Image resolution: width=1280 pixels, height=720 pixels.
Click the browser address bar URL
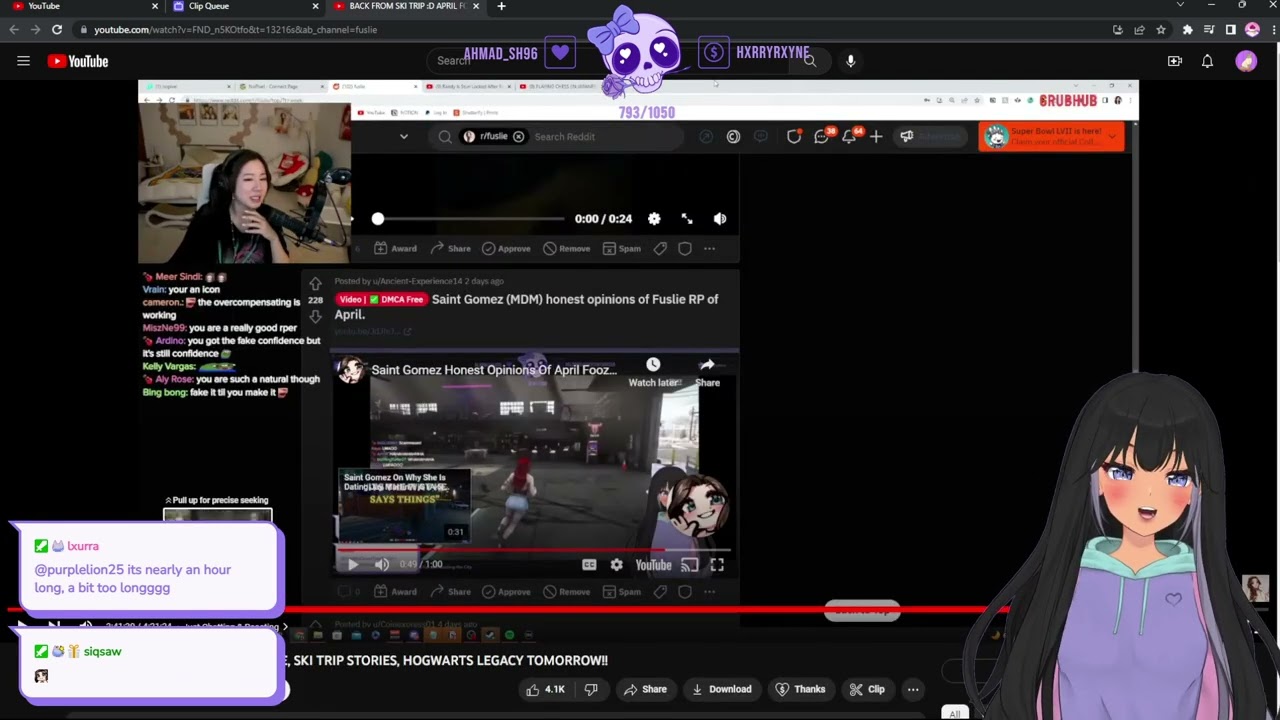(x=236, y=30)
